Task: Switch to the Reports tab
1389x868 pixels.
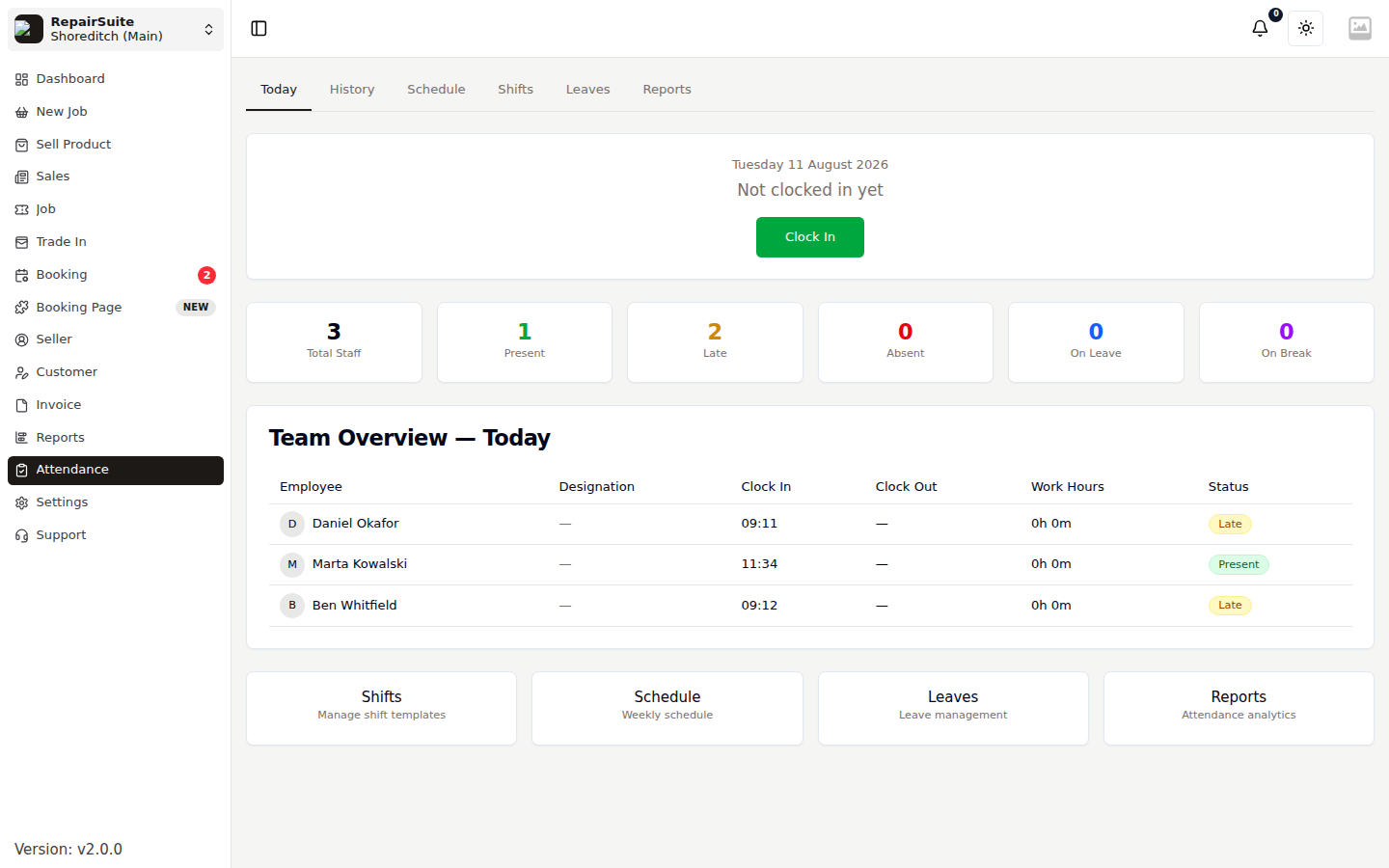Action: point(667,90)
